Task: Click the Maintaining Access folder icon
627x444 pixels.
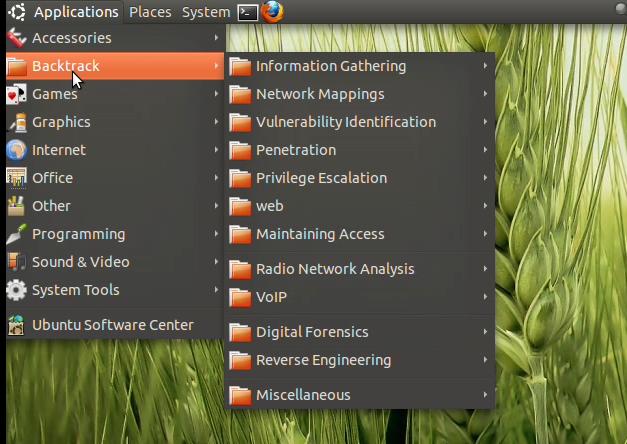Action: click(x=240, y=234)
